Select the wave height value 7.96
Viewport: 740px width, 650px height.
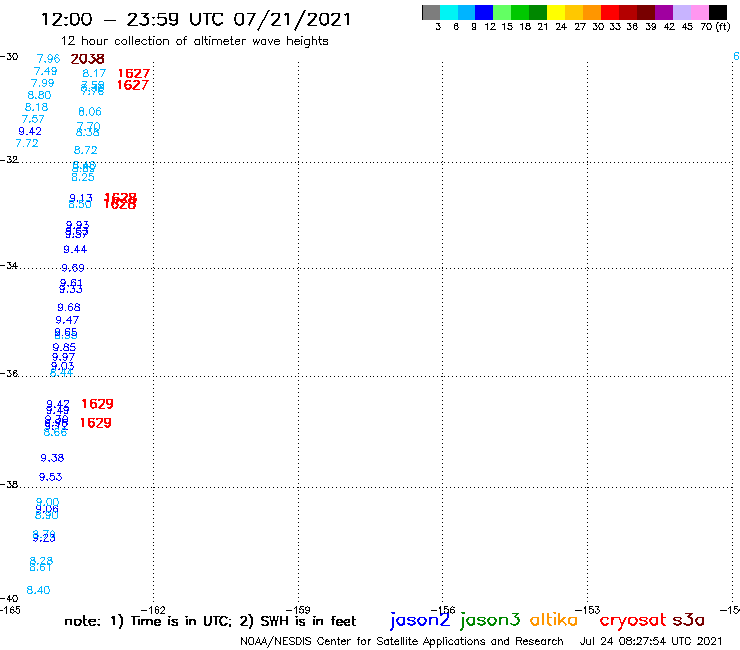click(x=49, y=59)
